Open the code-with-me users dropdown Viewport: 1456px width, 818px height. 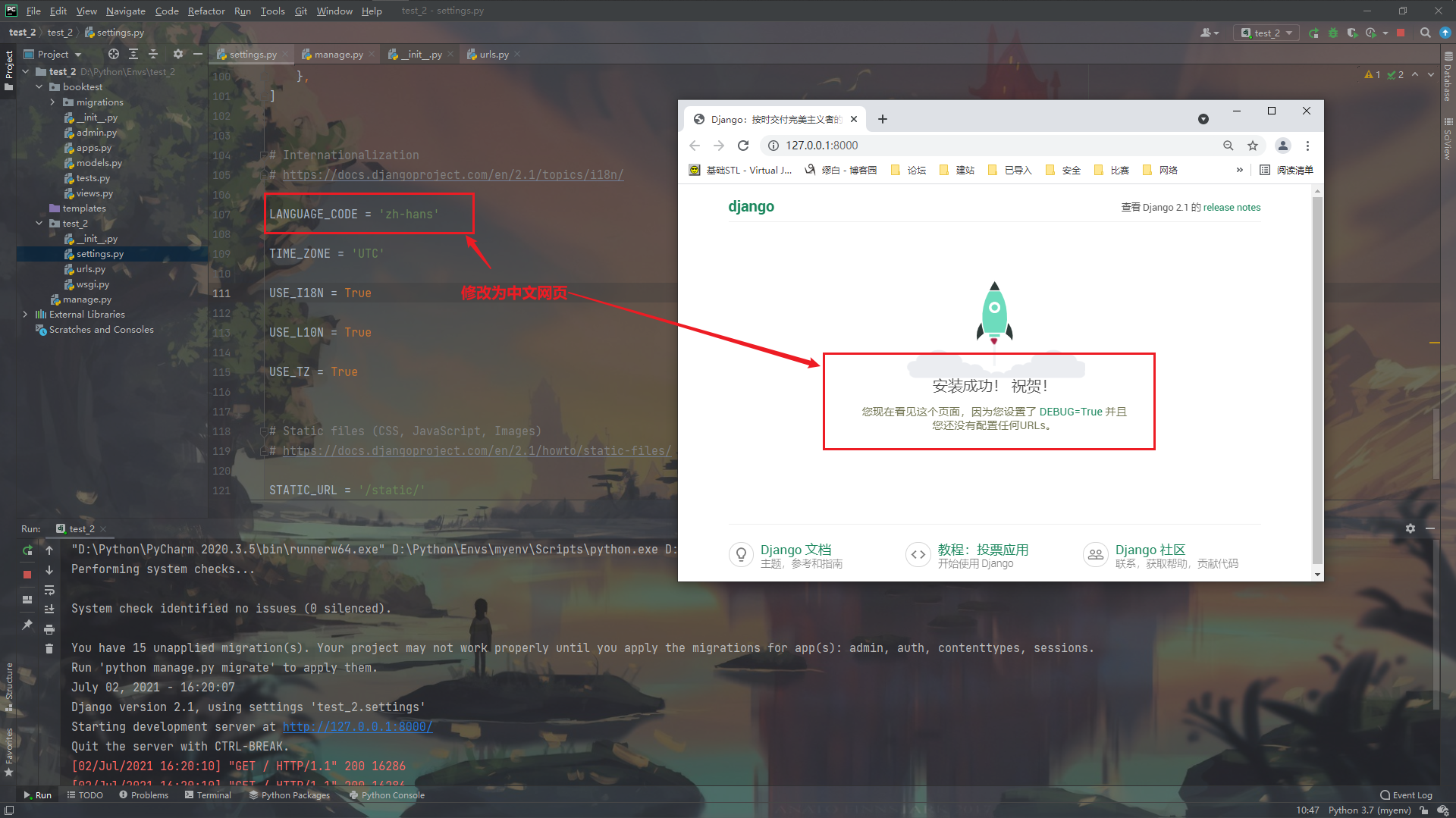click(1210, 33)
